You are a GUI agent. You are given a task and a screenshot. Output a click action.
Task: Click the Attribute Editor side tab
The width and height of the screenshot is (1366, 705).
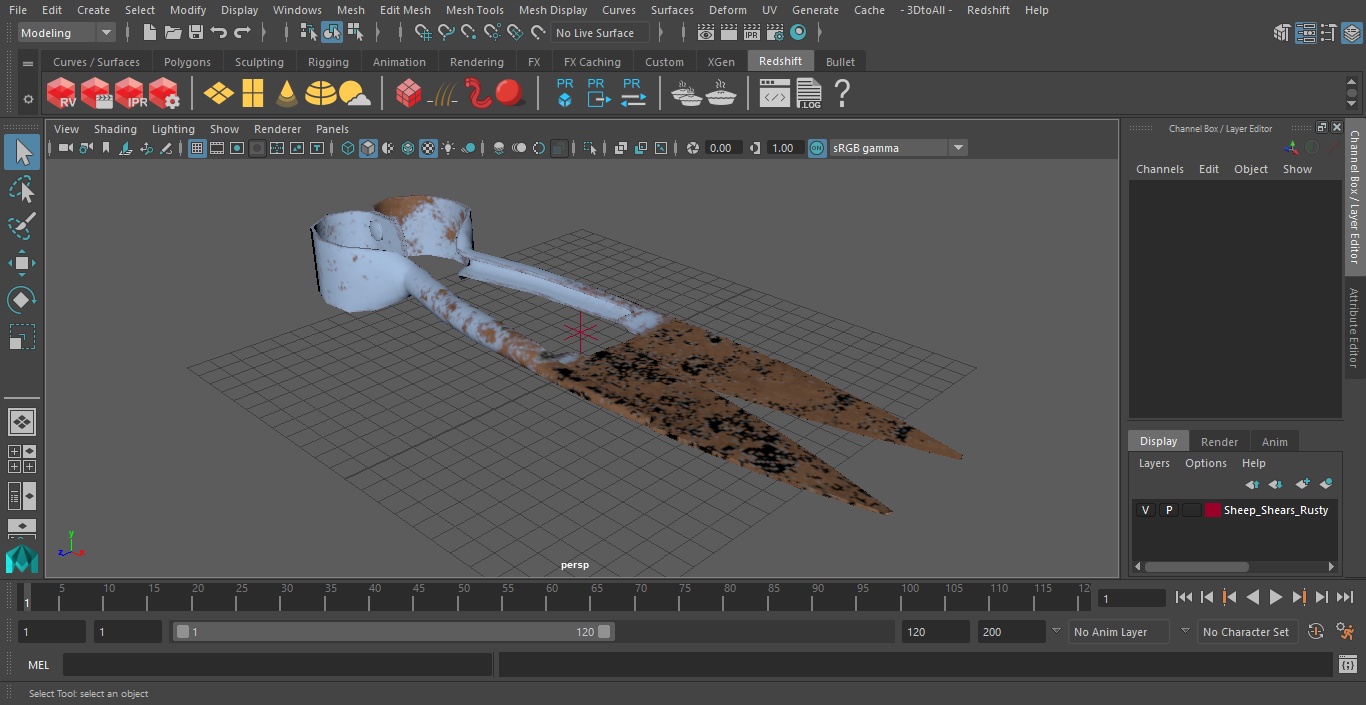(1355, 329)
